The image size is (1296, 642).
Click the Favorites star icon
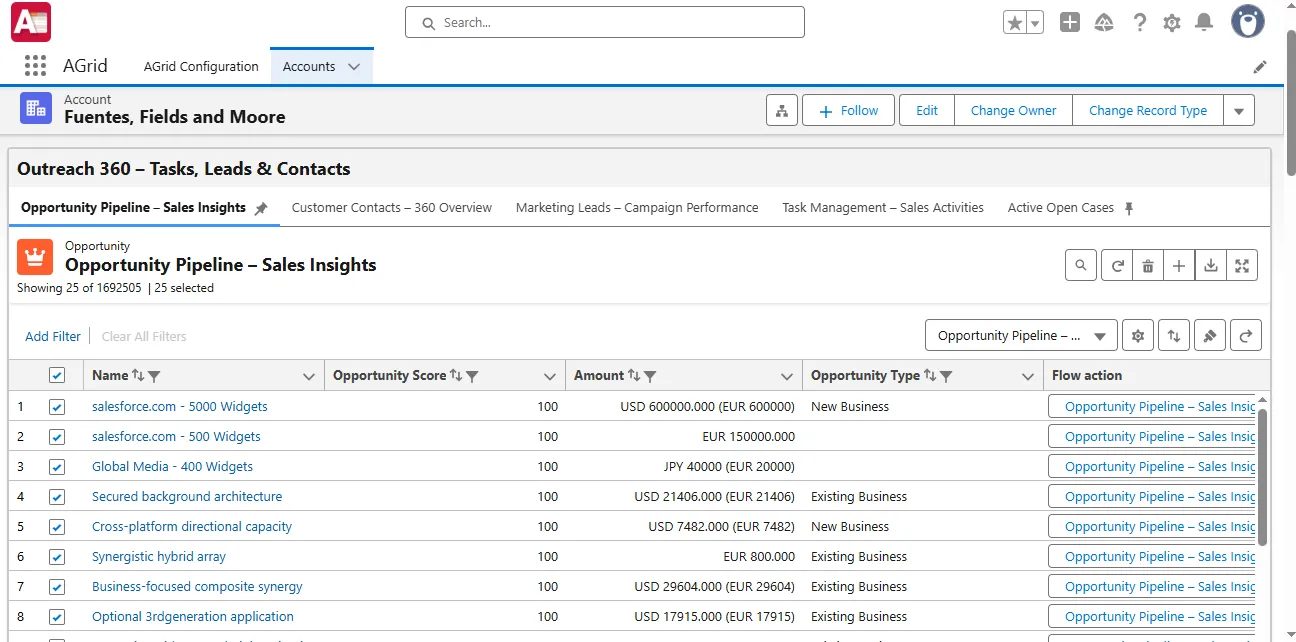coord(1015,23)
